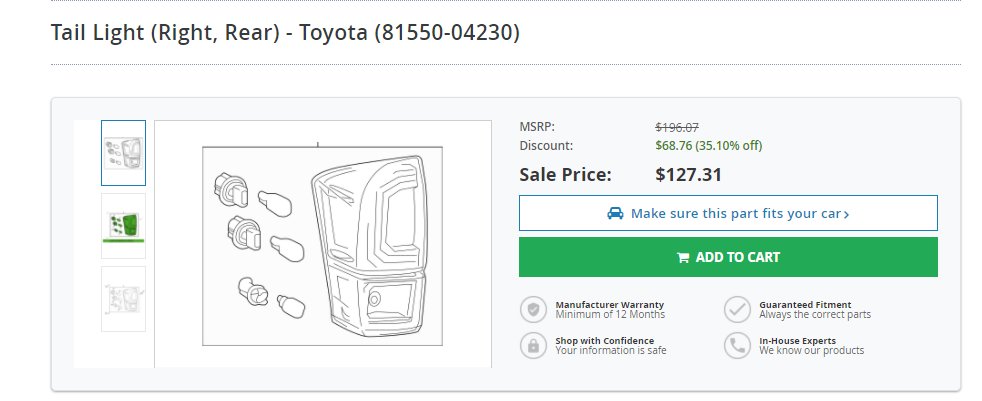The height and width of the screenshot is (401, 982).
Task: Click the main tail light diagram image
Action: pyautogui.click(x=323, y=244)
